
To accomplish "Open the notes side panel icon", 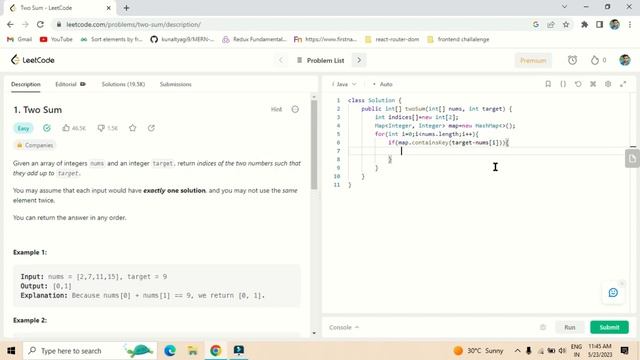I will (632, 158).
